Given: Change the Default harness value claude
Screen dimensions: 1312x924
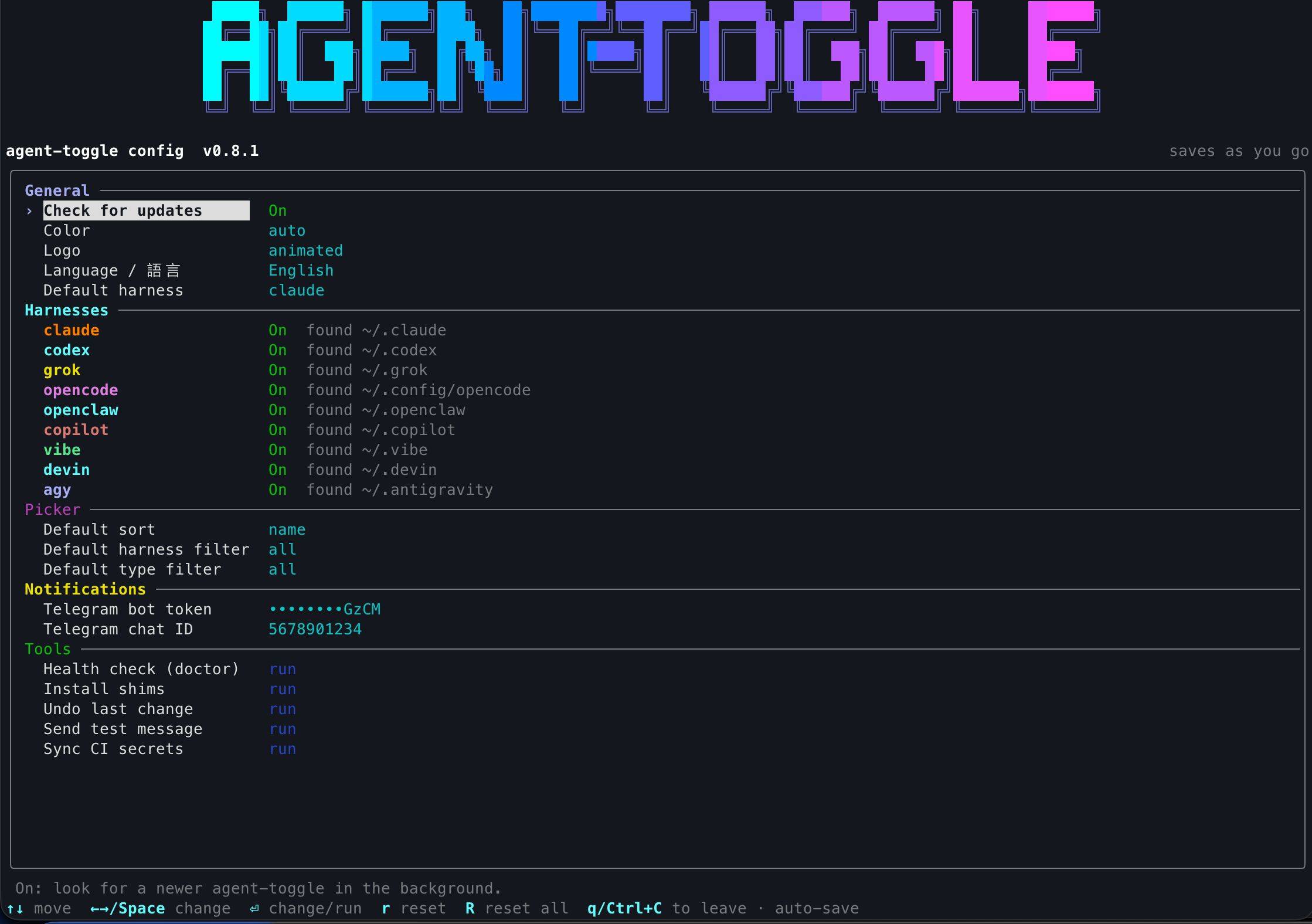Looking at the screenshot, I should click(296, 290).
